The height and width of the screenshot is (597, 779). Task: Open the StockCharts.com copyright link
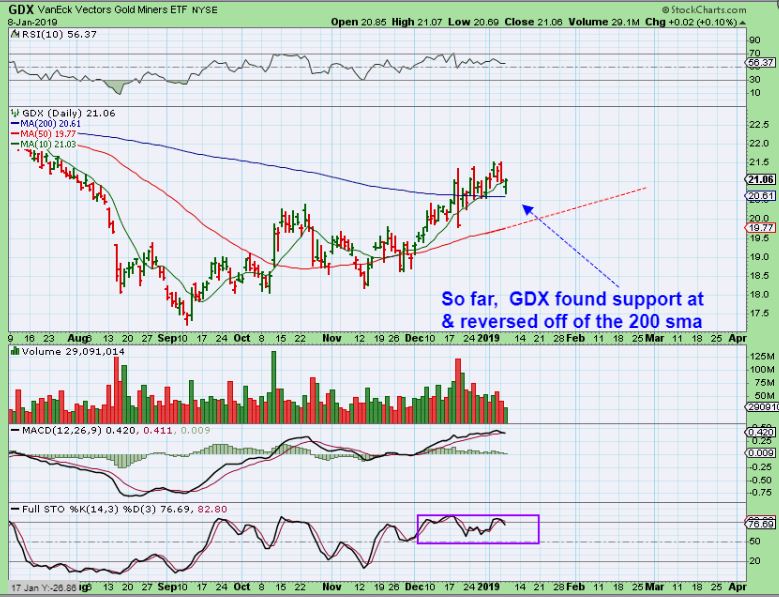click(x=704, y=9)
